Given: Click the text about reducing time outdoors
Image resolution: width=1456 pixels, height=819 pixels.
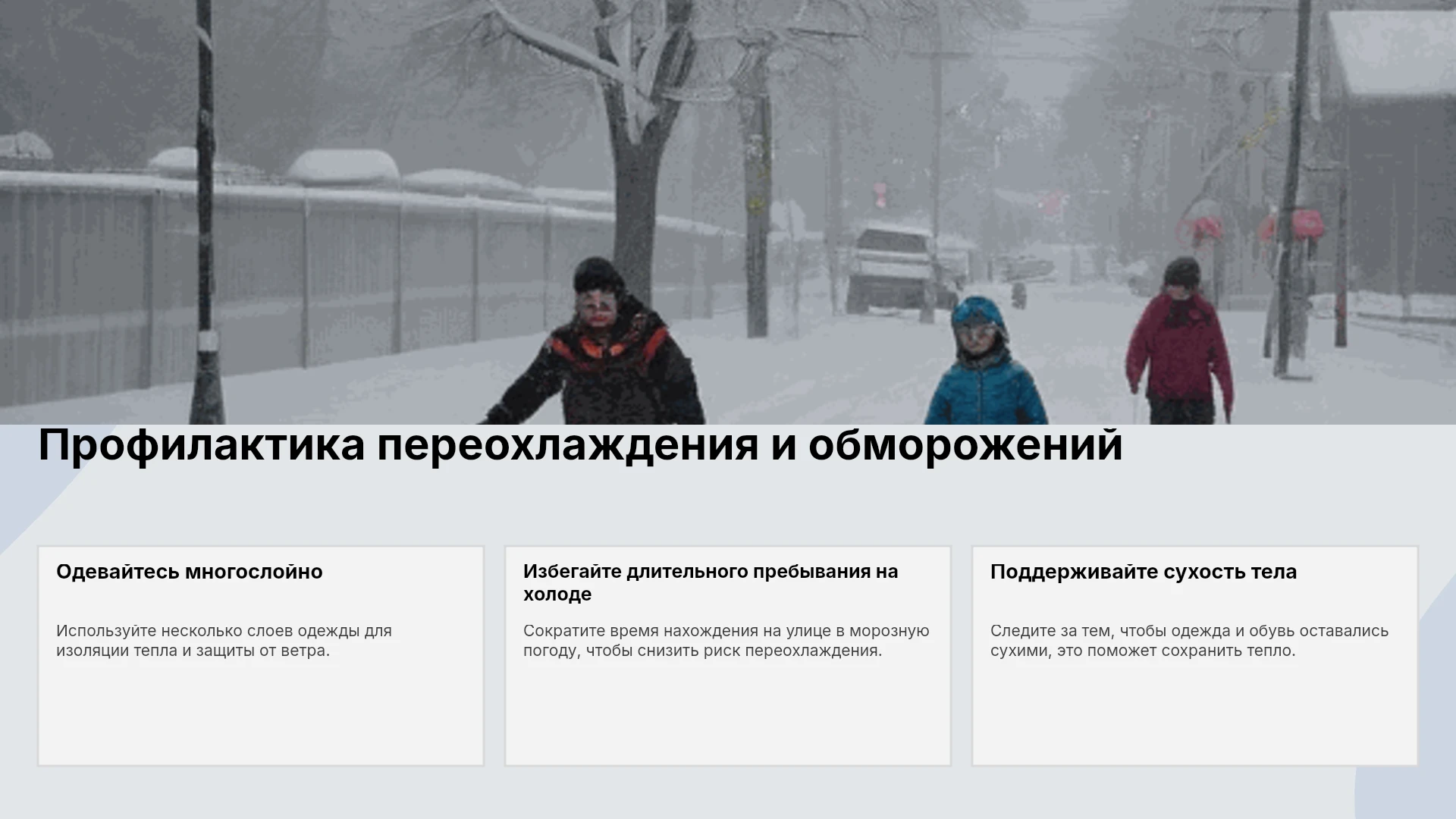Looking at the screenshot, I should point(726,641).
